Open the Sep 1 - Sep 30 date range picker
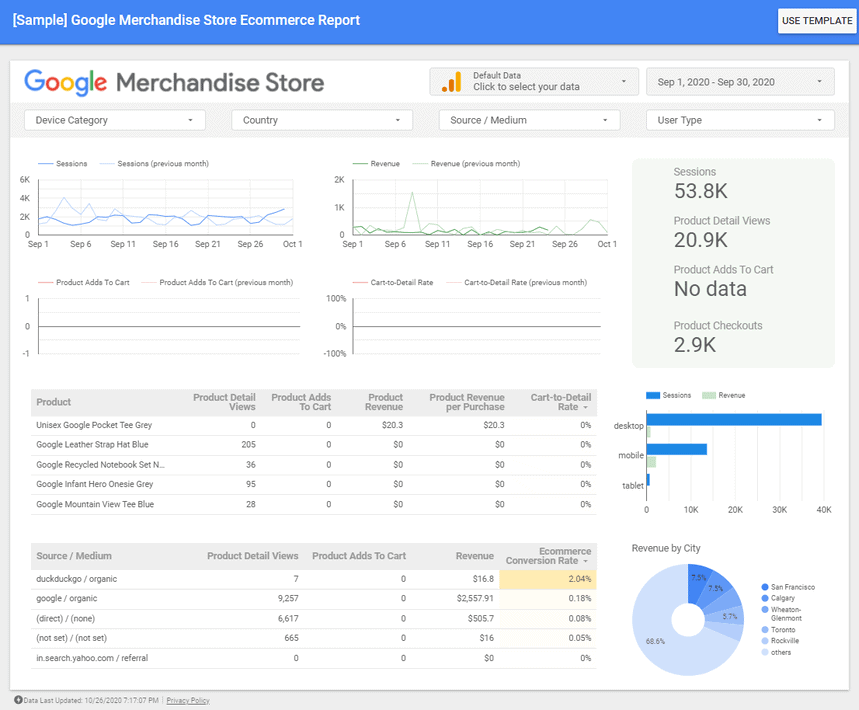The image size is (859, 710). 740,81
